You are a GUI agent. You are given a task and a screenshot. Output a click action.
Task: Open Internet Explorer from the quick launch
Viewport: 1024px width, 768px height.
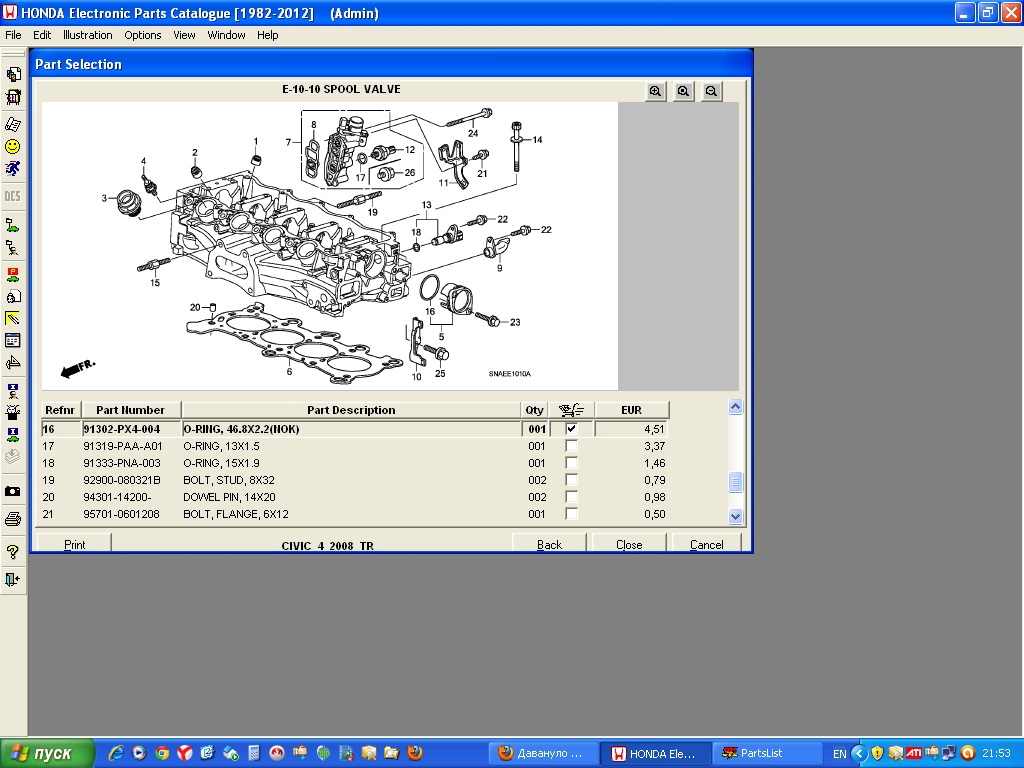point(116,753)
